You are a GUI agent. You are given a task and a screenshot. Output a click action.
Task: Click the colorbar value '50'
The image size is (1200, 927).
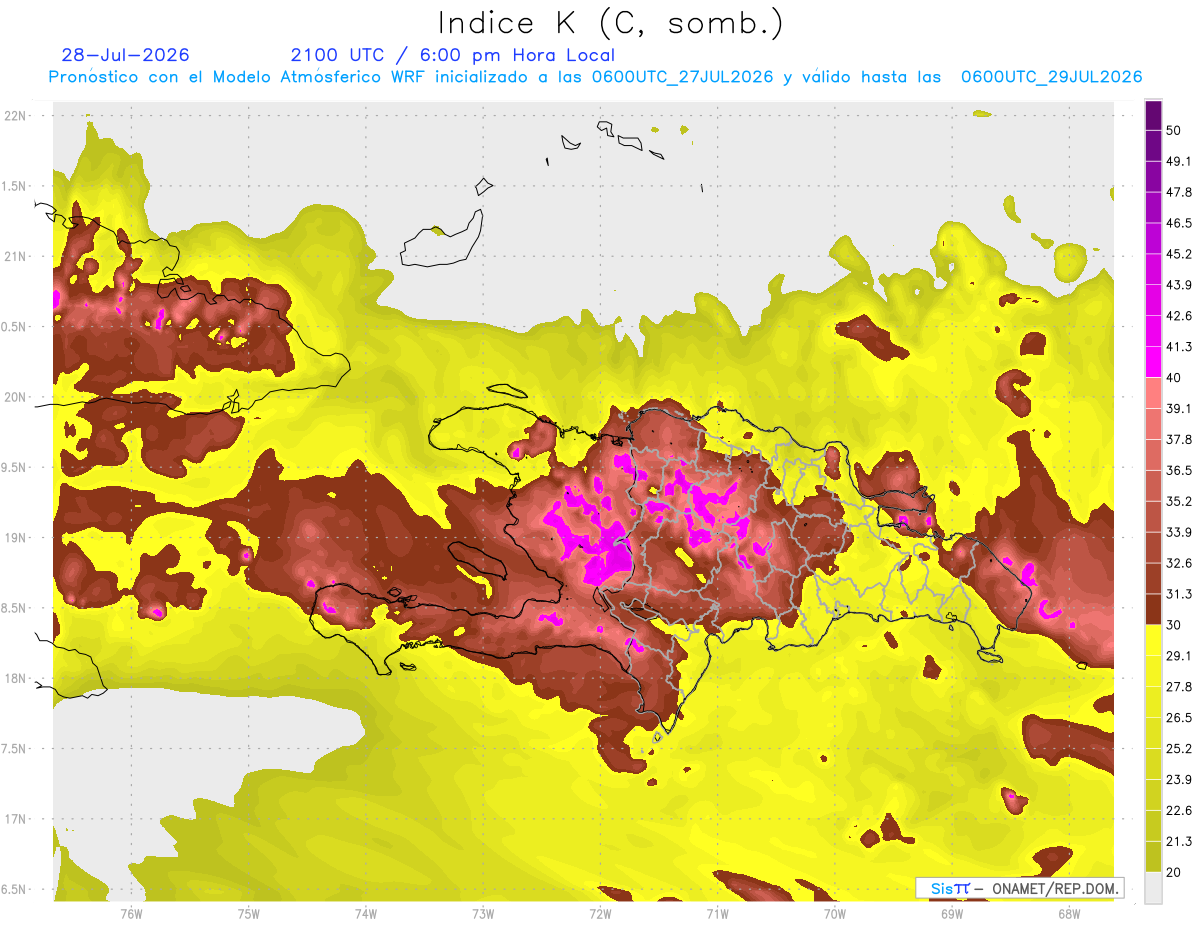[x=1174, y=130]
